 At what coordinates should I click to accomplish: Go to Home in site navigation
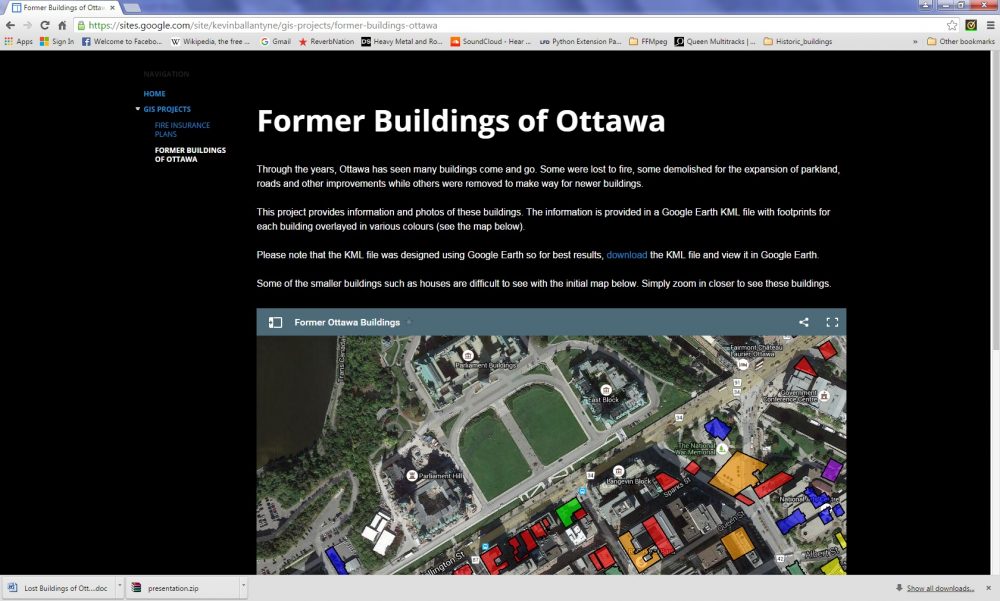154,93
